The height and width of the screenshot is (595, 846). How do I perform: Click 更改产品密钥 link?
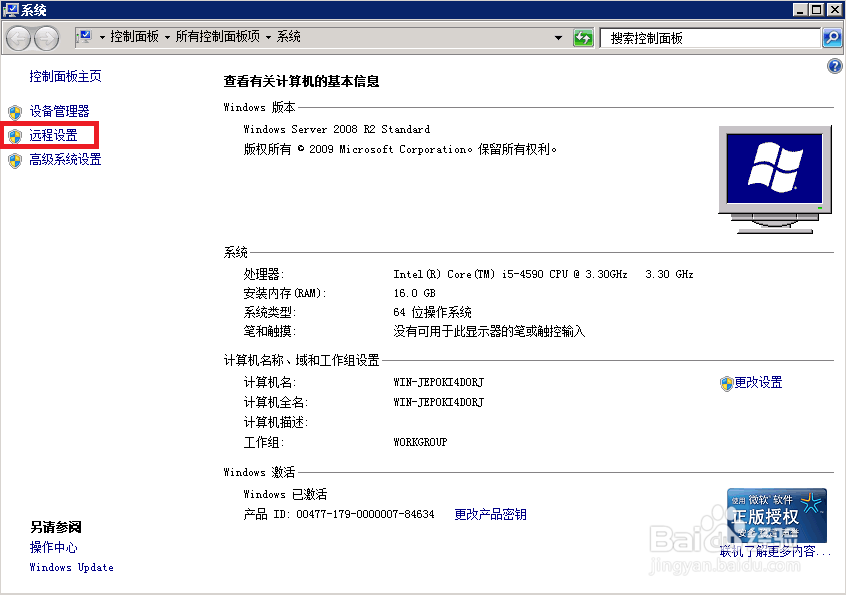coord(490,514)
